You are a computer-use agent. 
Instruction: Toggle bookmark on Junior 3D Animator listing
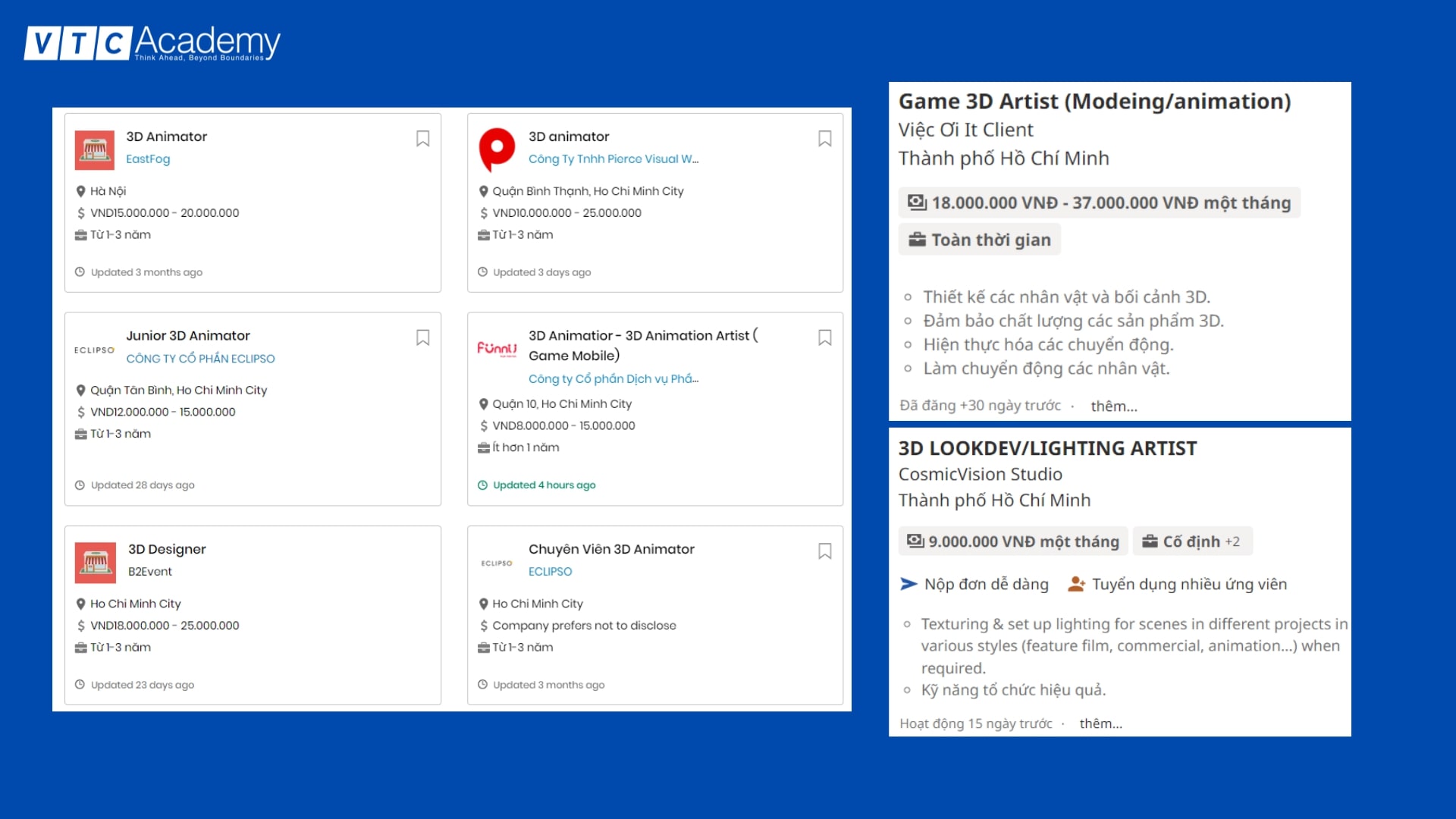[422, 337]
